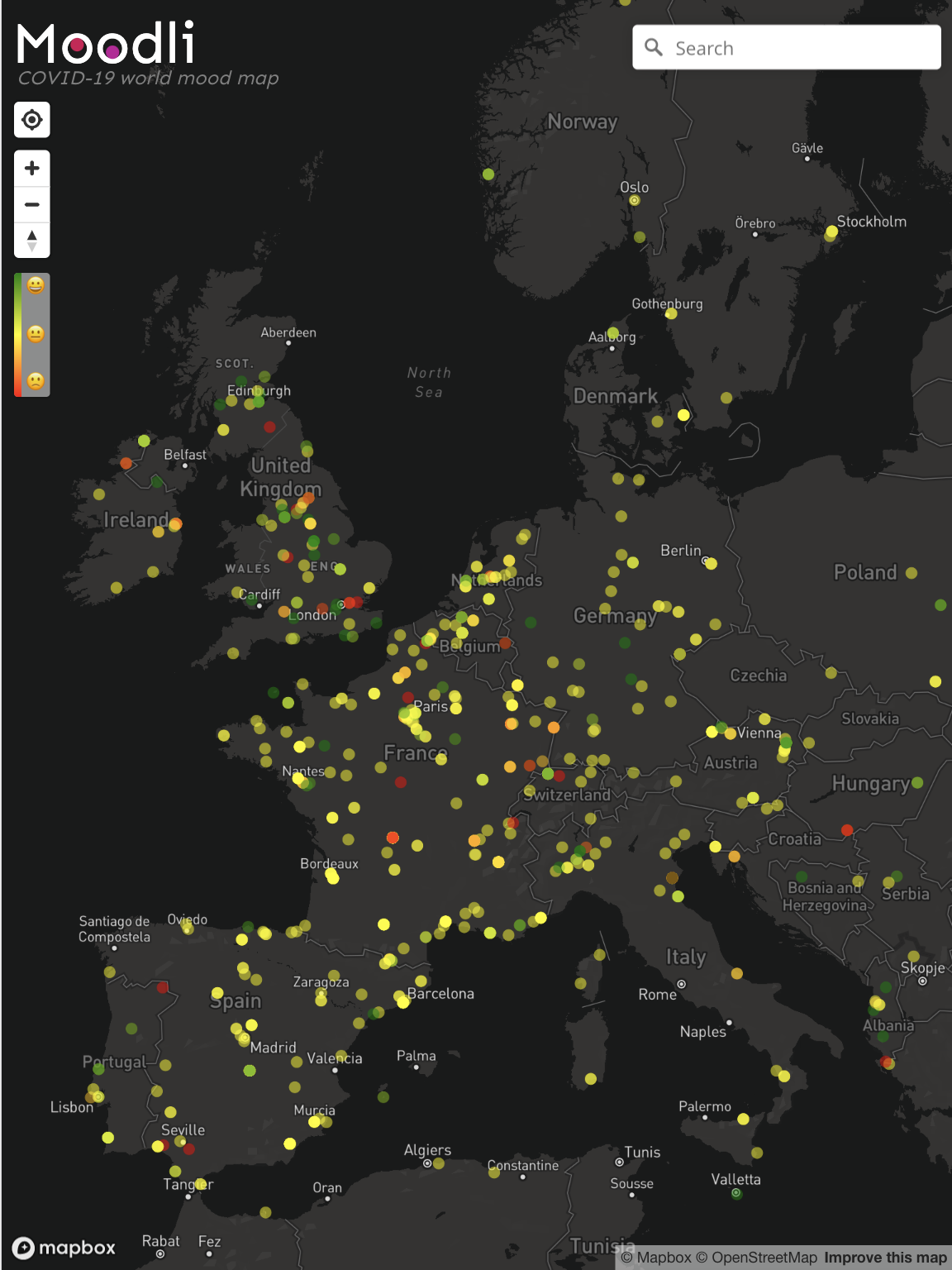The height and width of the screenshot is (1270, 952).
Task: Click the Edinburgh city label
Action: point(259,390)
